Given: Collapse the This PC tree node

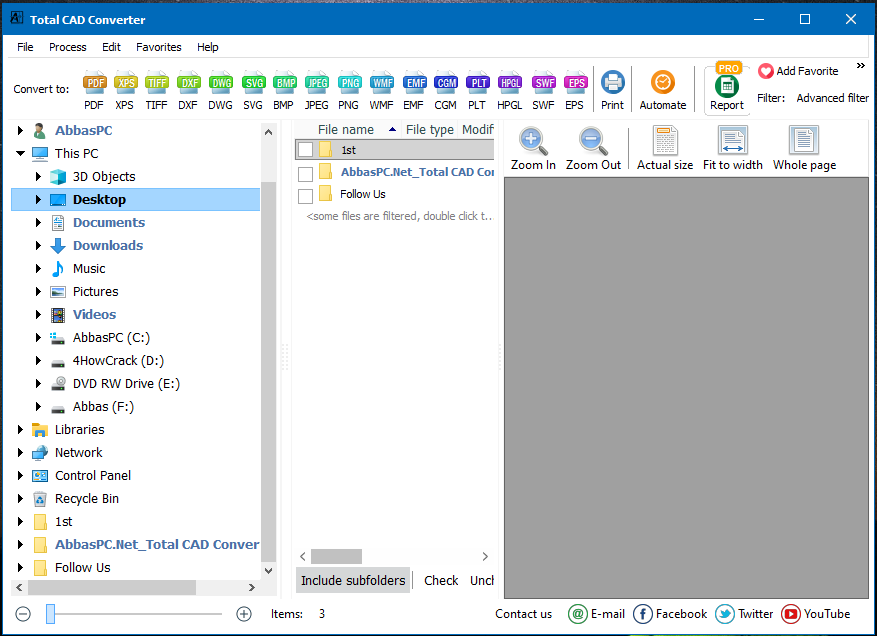Looking at the screenshot, I should [21, 153].
